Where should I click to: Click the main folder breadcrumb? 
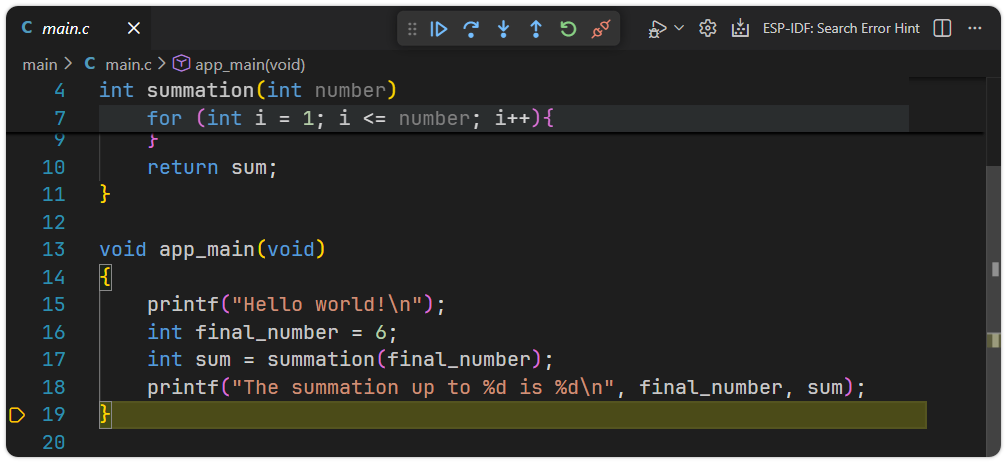[x=40, y=64]
